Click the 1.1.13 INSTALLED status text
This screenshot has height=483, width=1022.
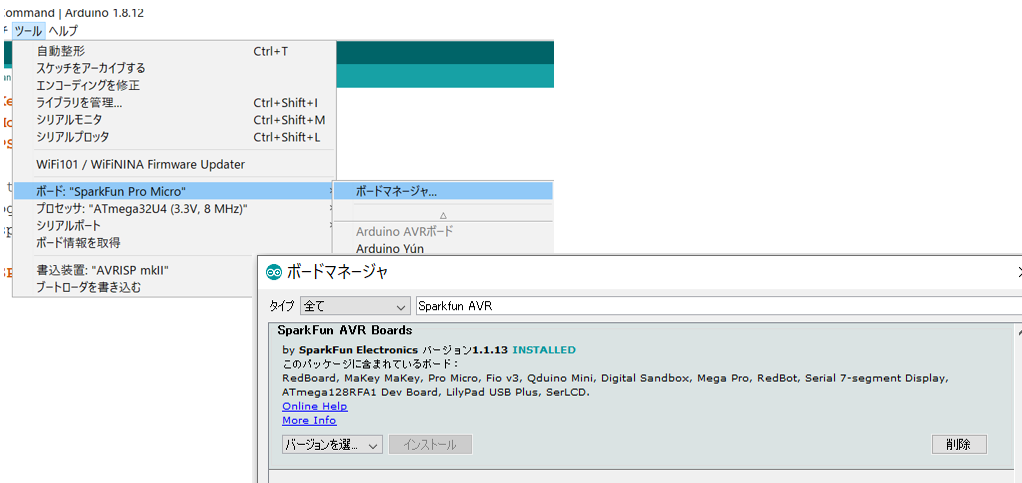pos(525,350)
